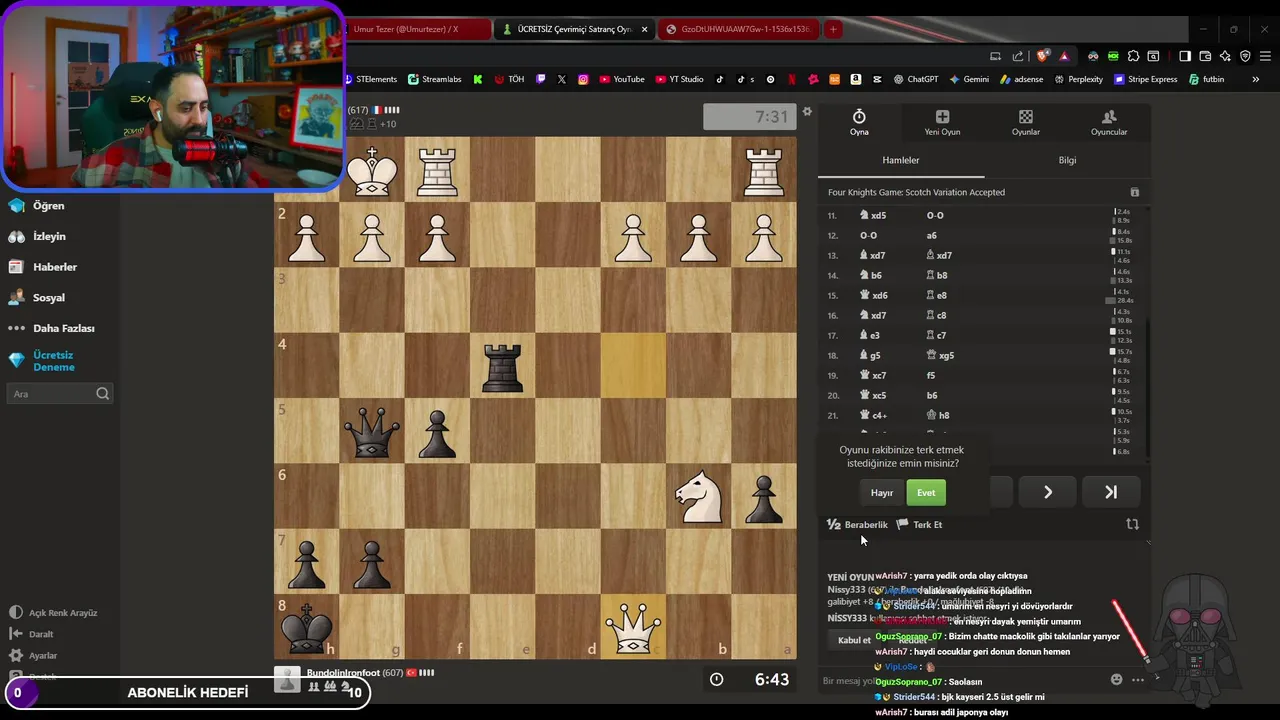Switch to the Oyna tab
This screenshot has width=1280, height=720.
tap(859, 123)
